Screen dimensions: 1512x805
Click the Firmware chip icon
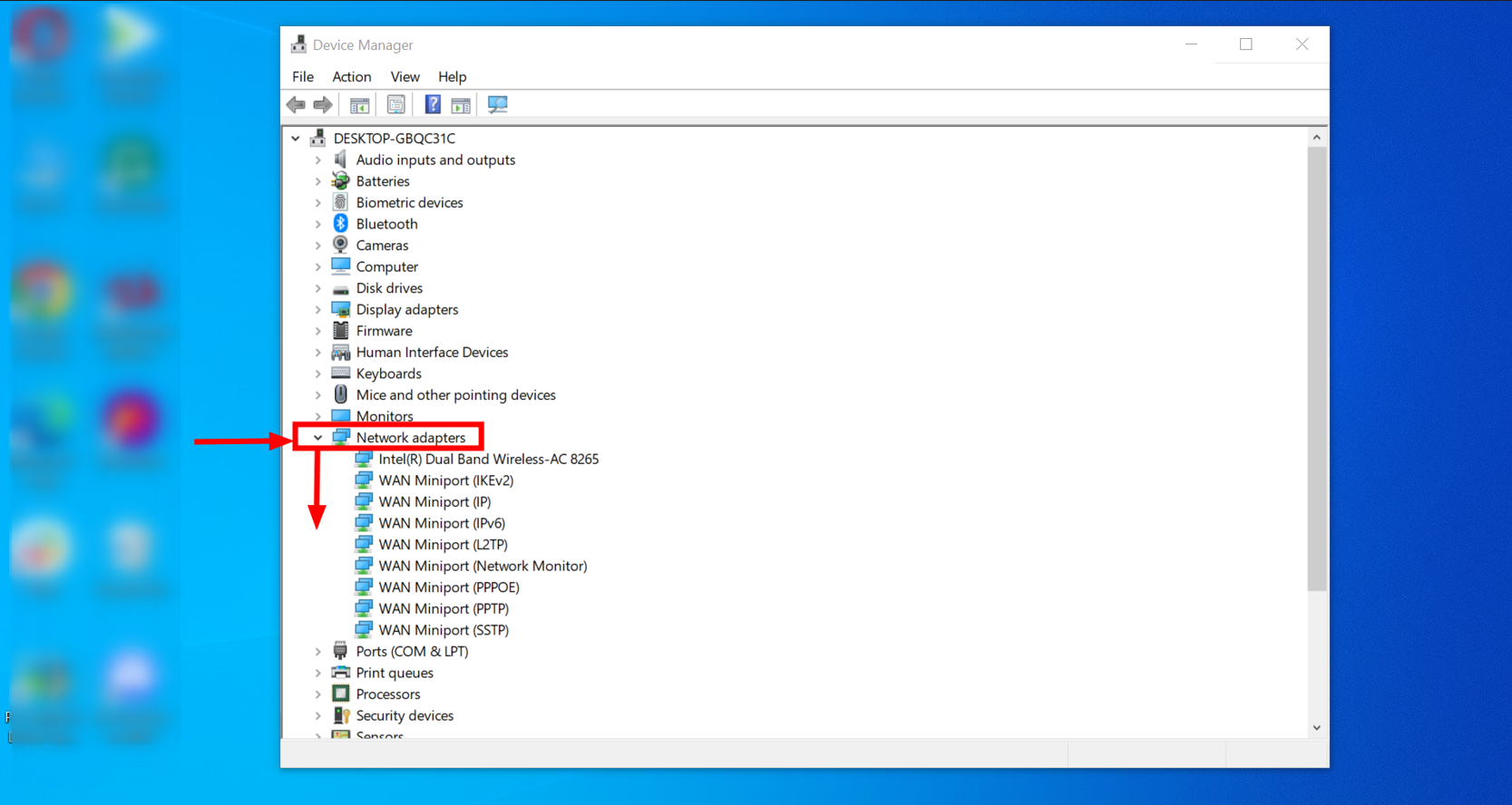[341, 331]
